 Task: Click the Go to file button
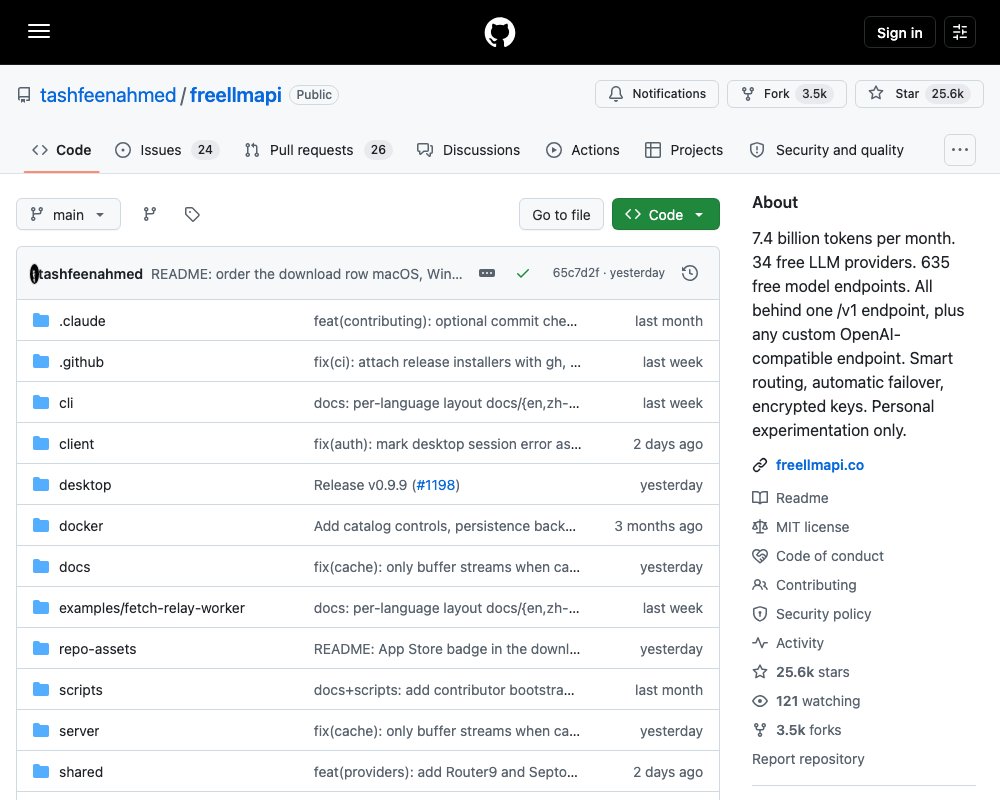[x=561, y=215]
